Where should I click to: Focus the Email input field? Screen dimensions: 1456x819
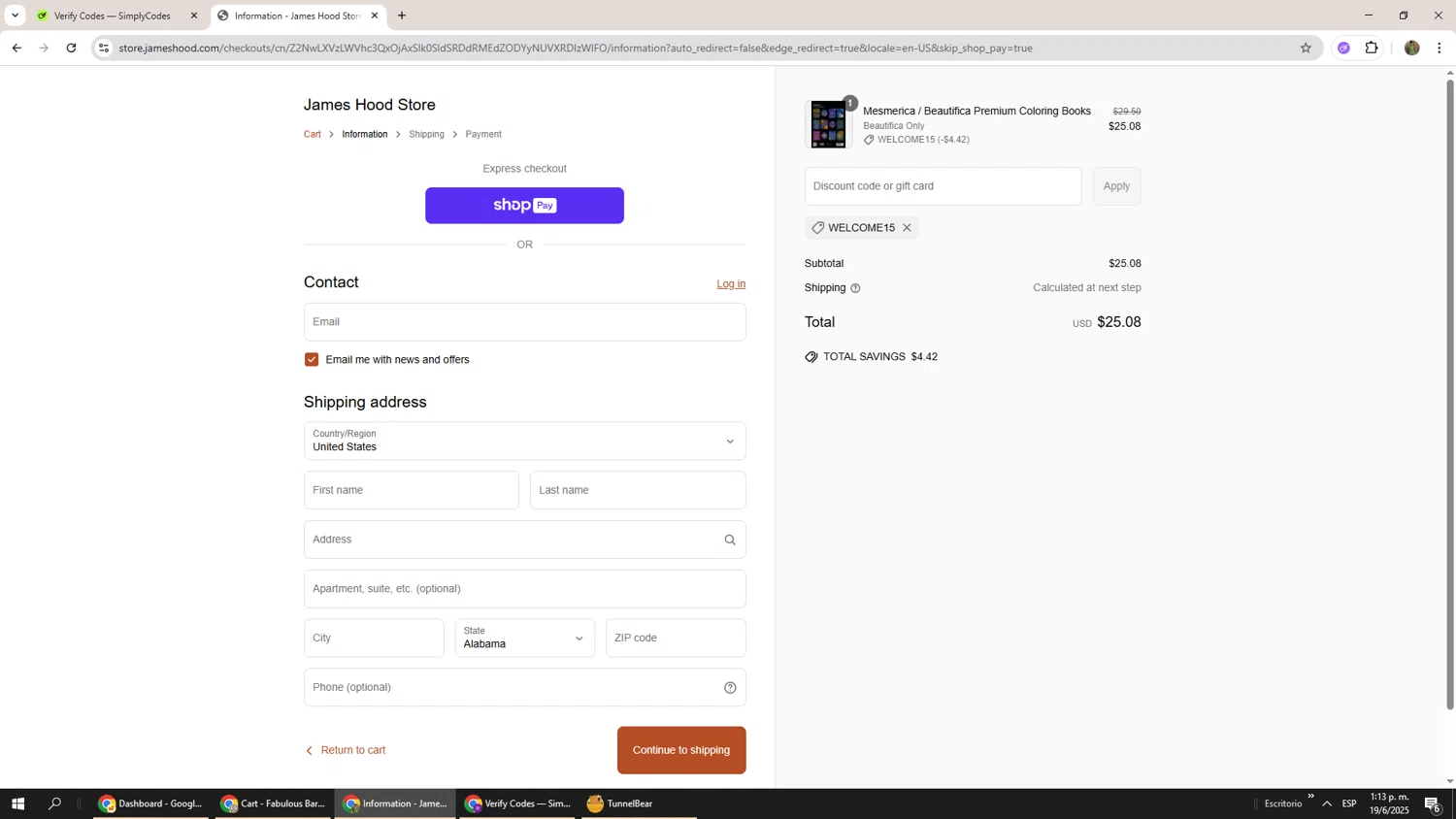pyautogui.click(x=524, y=322)
